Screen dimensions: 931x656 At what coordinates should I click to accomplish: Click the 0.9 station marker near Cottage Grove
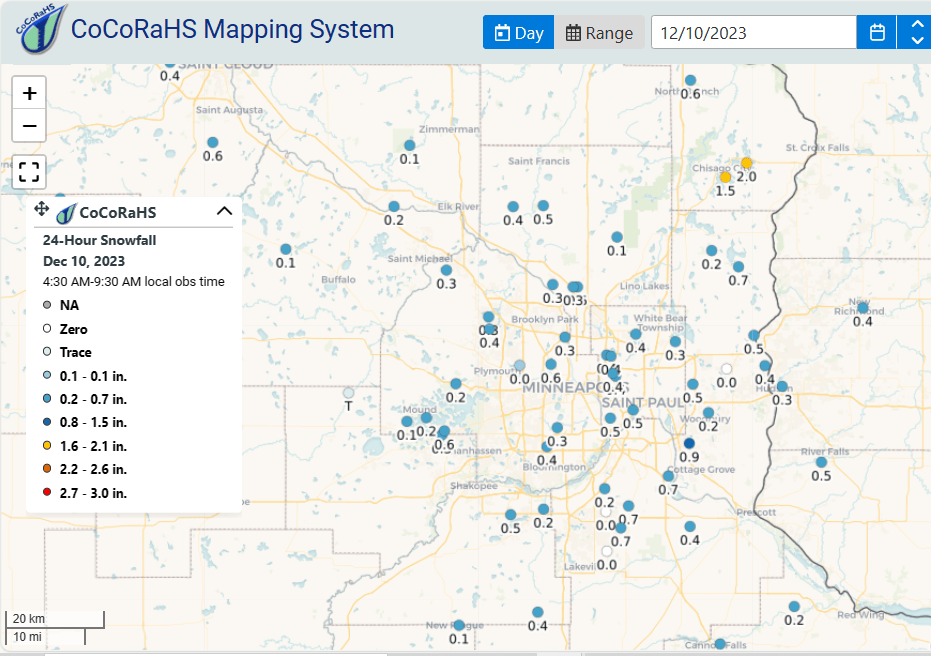point(688,443)
